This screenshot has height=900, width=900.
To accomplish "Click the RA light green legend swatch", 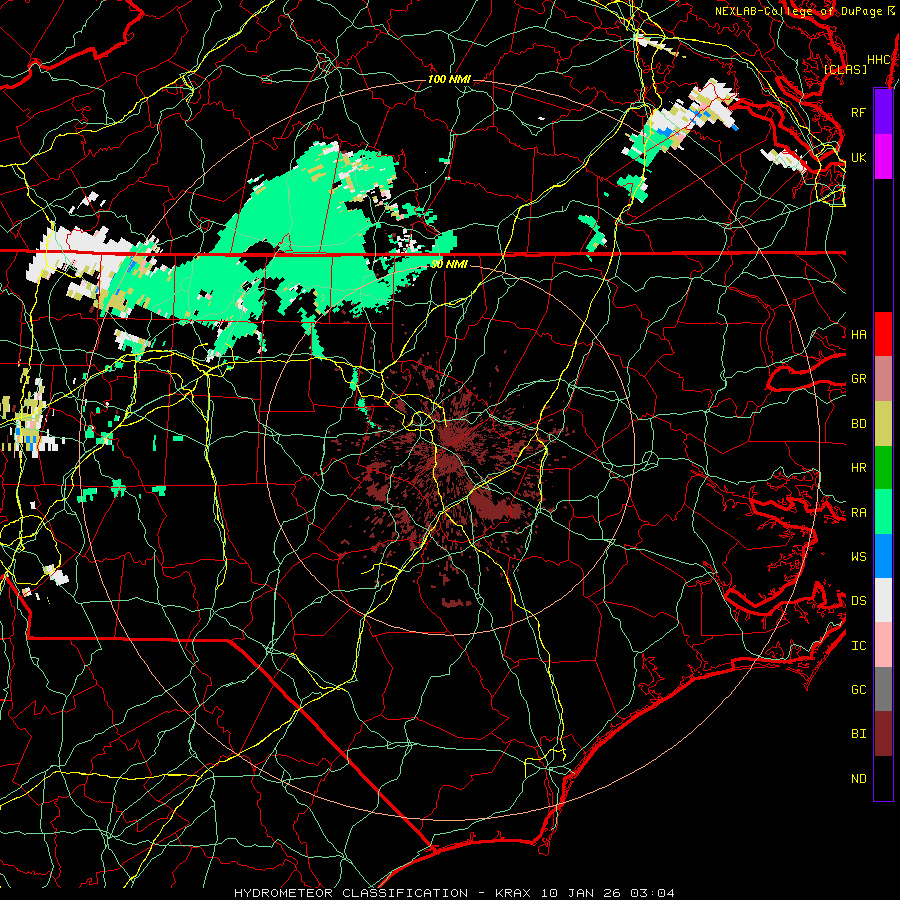I will [x=883, y=511].
